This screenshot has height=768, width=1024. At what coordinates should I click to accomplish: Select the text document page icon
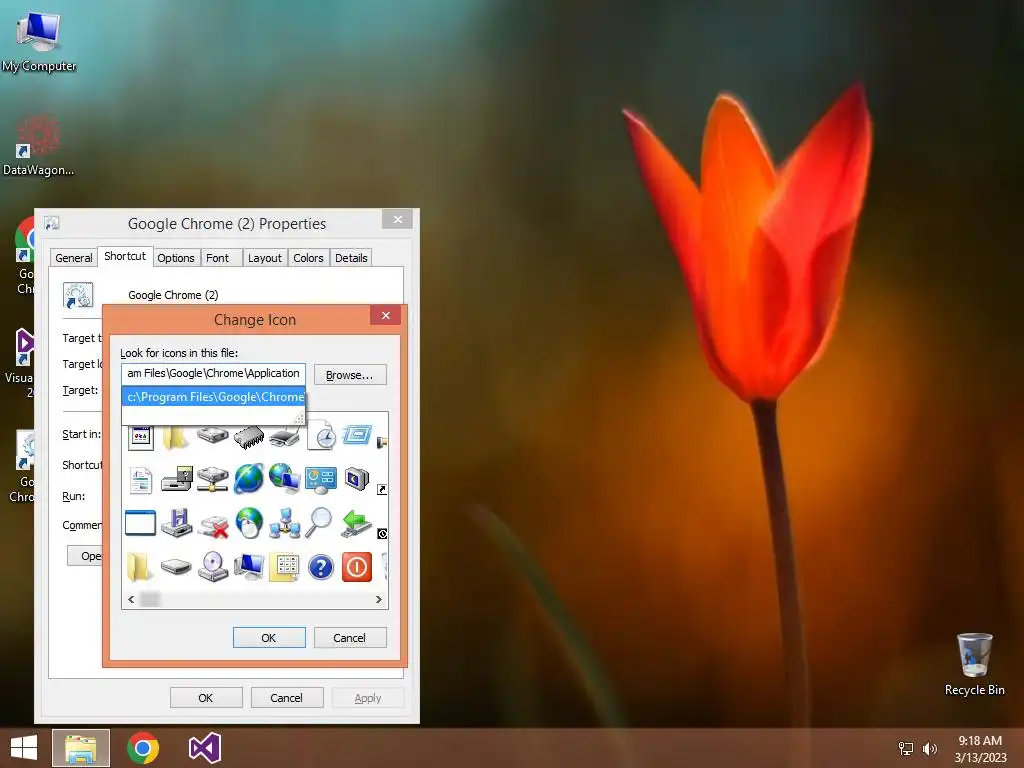[140, 481]
